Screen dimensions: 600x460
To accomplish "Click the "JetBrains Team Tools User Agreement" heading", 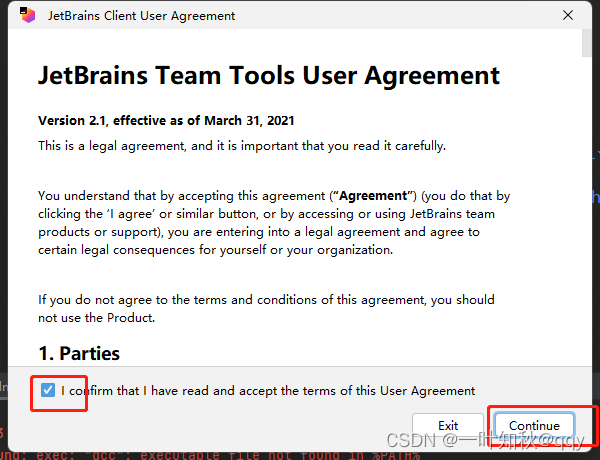I will click(269, 75).
